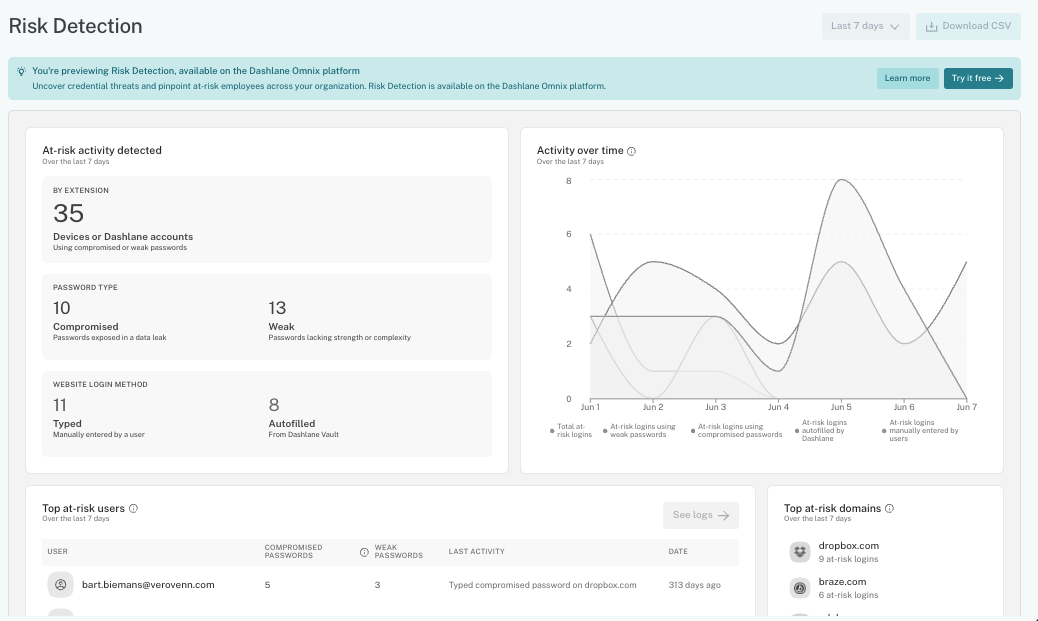Toggle At-risk logins autofilled by Dashlane legend

tap(821, 430)
